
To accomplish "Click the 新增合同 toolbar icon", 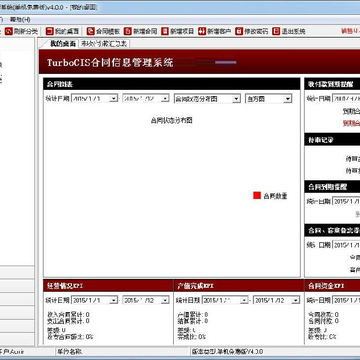I will pos(128,31).
